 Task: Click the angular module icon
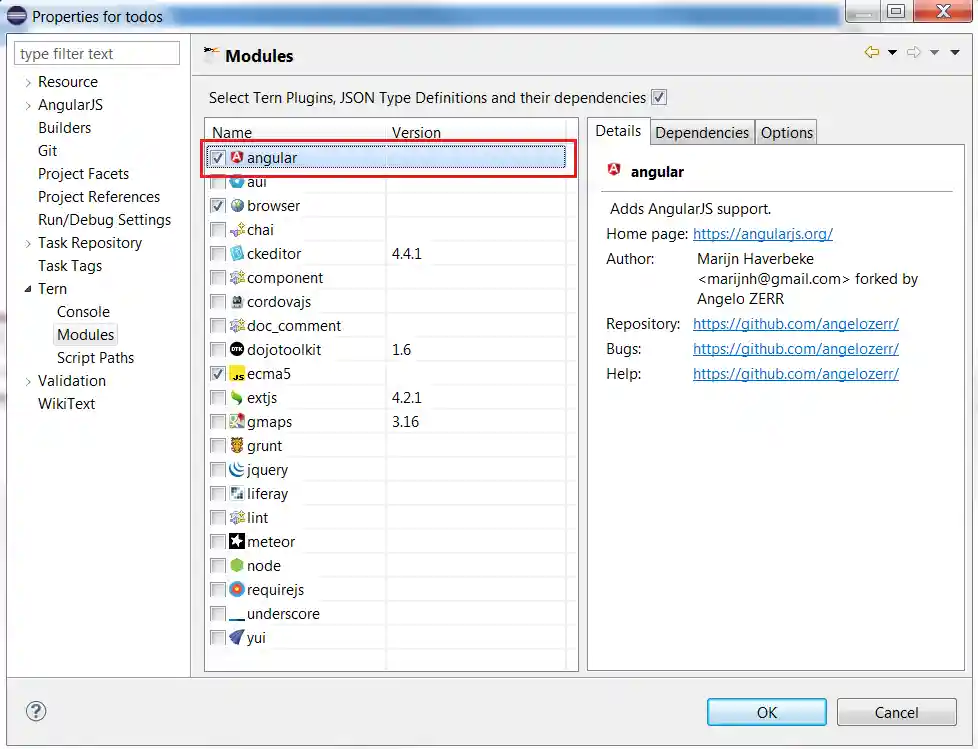237,157
